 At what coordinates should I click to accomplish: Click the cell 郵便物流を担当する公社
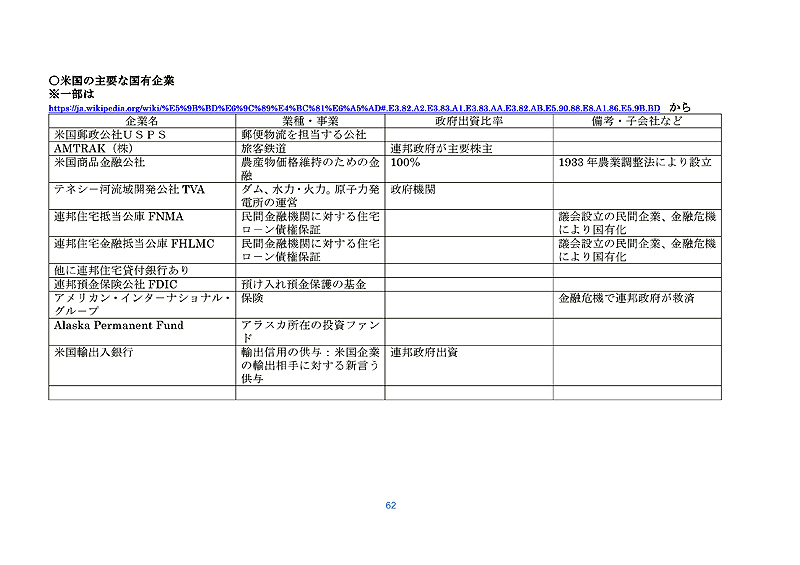[310, 135]
